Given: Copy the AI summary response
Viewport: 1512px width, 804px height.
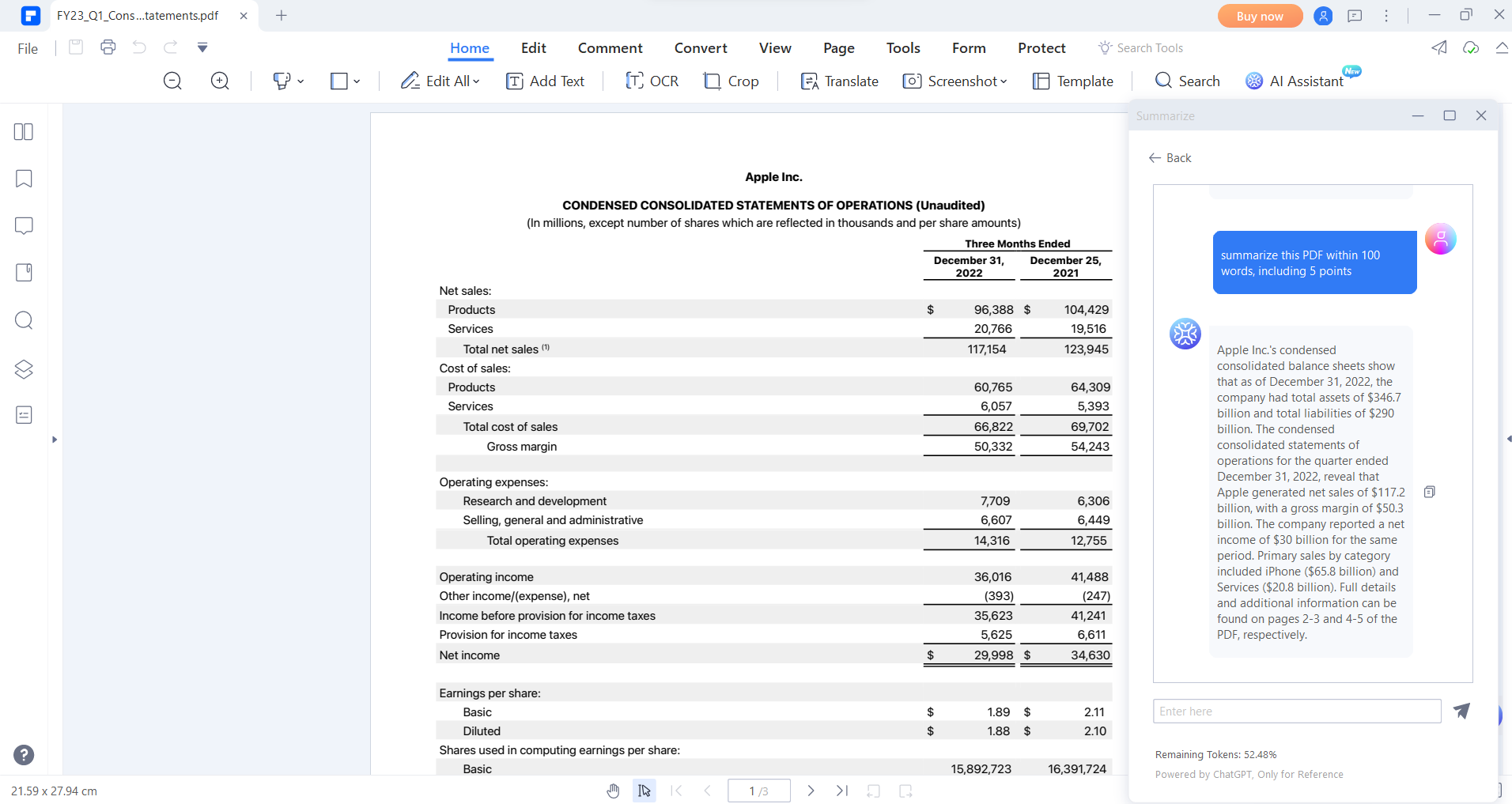Looking at the screenshot, I should click(1429, 493).
